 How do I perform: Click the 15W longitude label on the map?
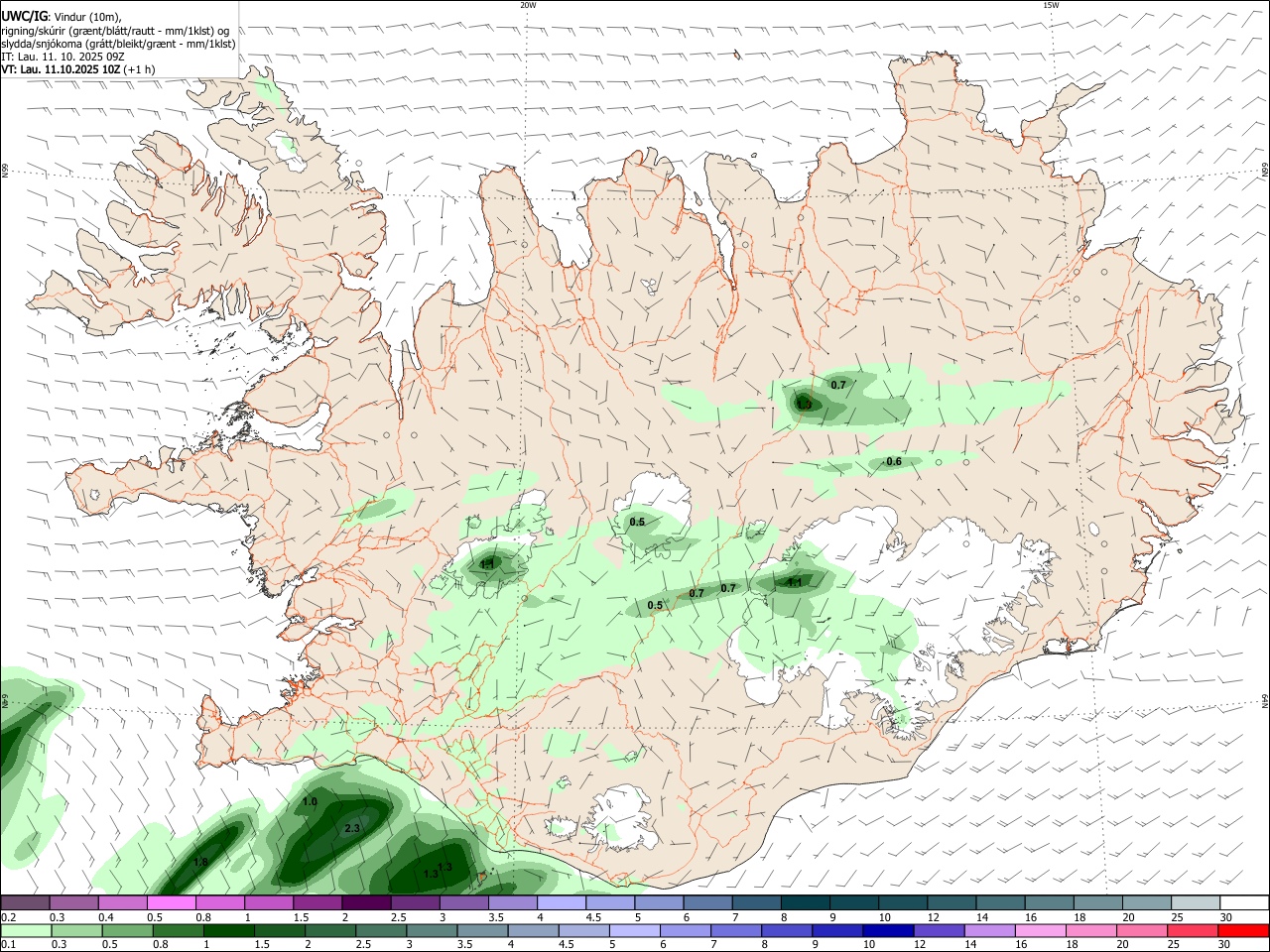(1051, 5)
